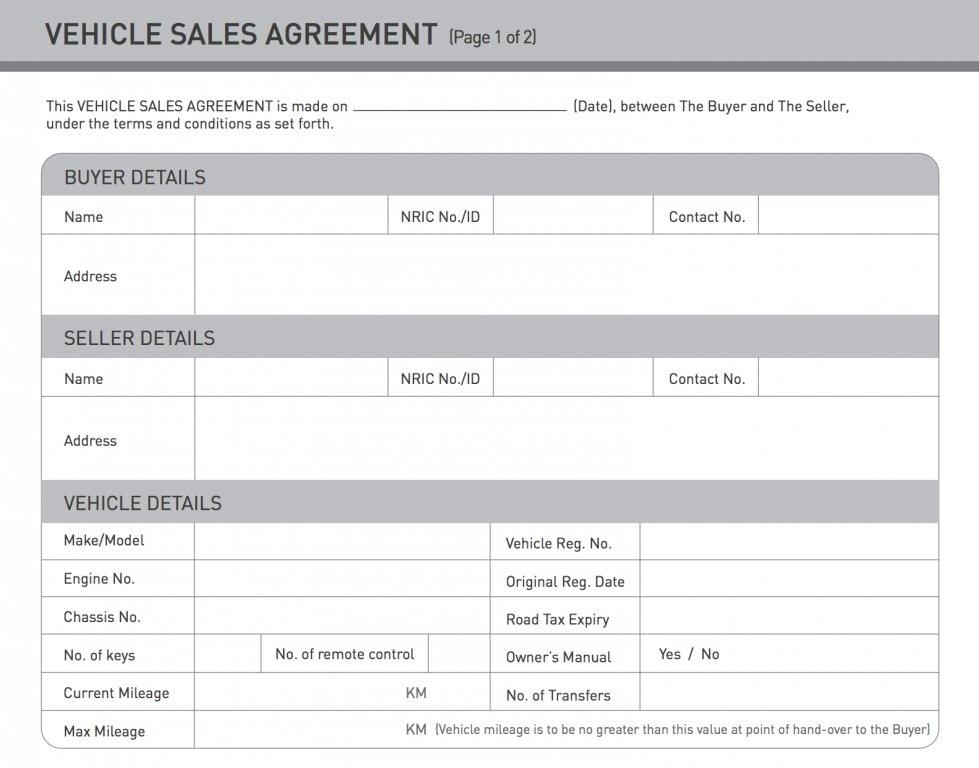Click the Buyer Name field

click(291, 216)
